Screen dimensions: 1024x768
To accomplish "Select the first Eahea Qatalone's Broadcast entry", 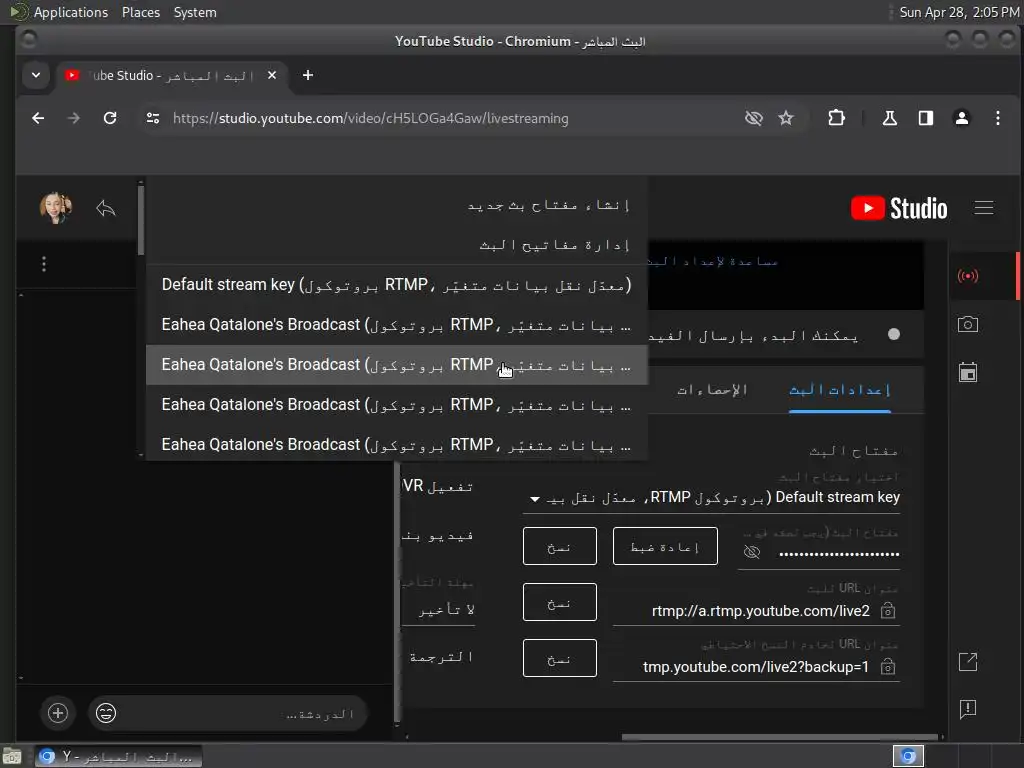I will point(397,325).
